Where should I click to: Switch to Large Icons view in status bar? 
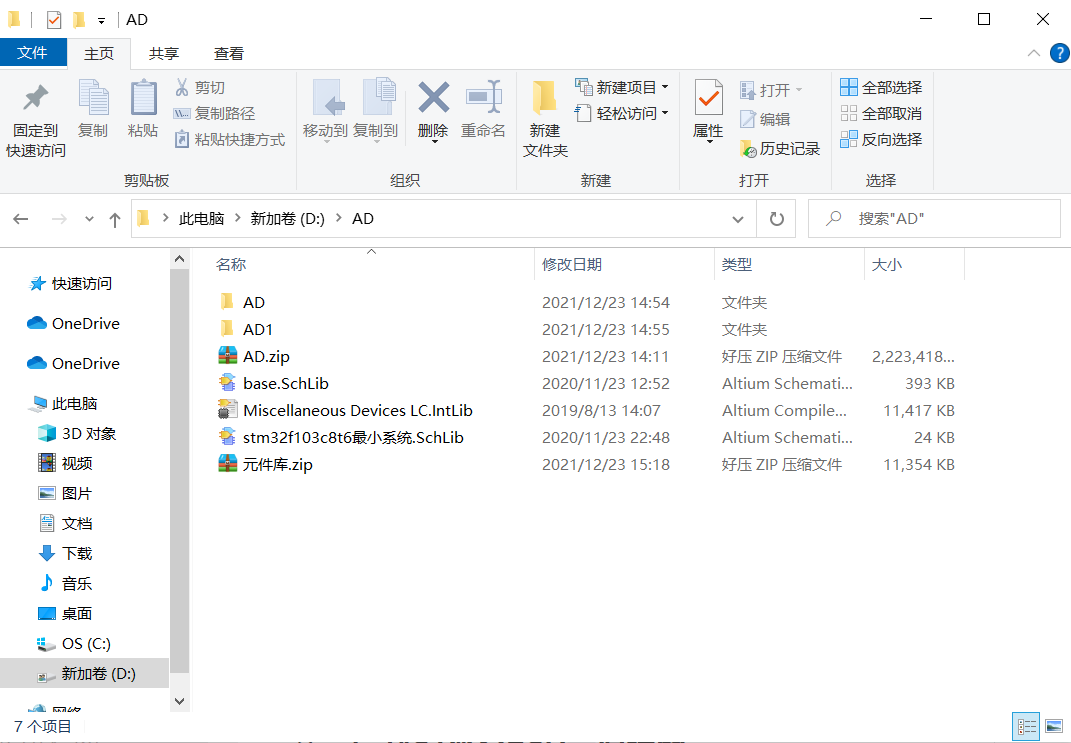(1054, 727)
